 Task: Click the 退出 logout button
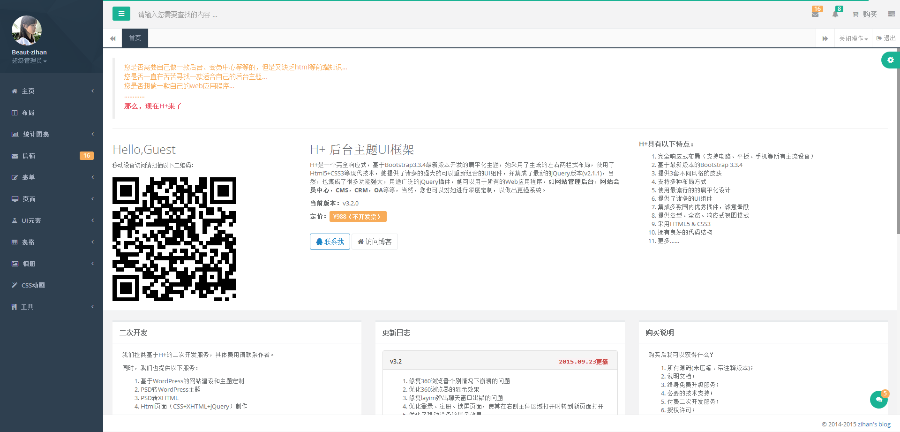(886, 38)
